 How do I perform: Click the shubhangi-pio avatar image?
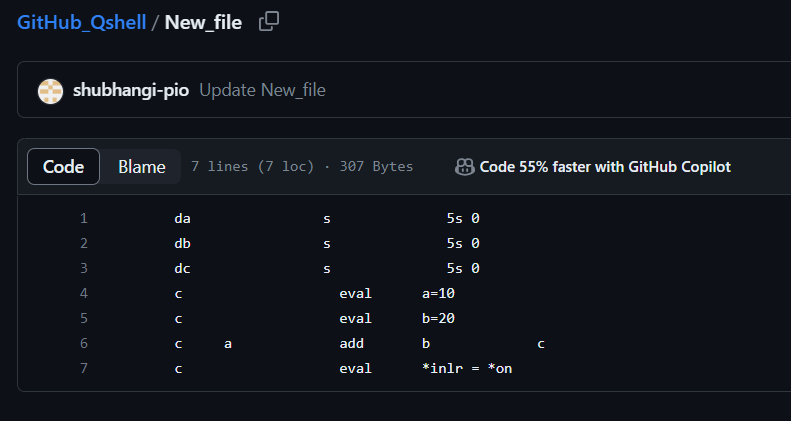[50, 90]
